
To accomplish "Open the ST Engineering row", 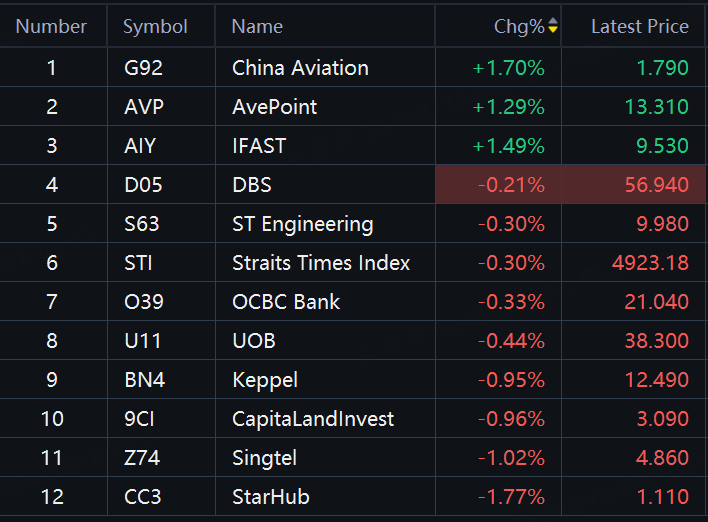I will pos(302,224).
